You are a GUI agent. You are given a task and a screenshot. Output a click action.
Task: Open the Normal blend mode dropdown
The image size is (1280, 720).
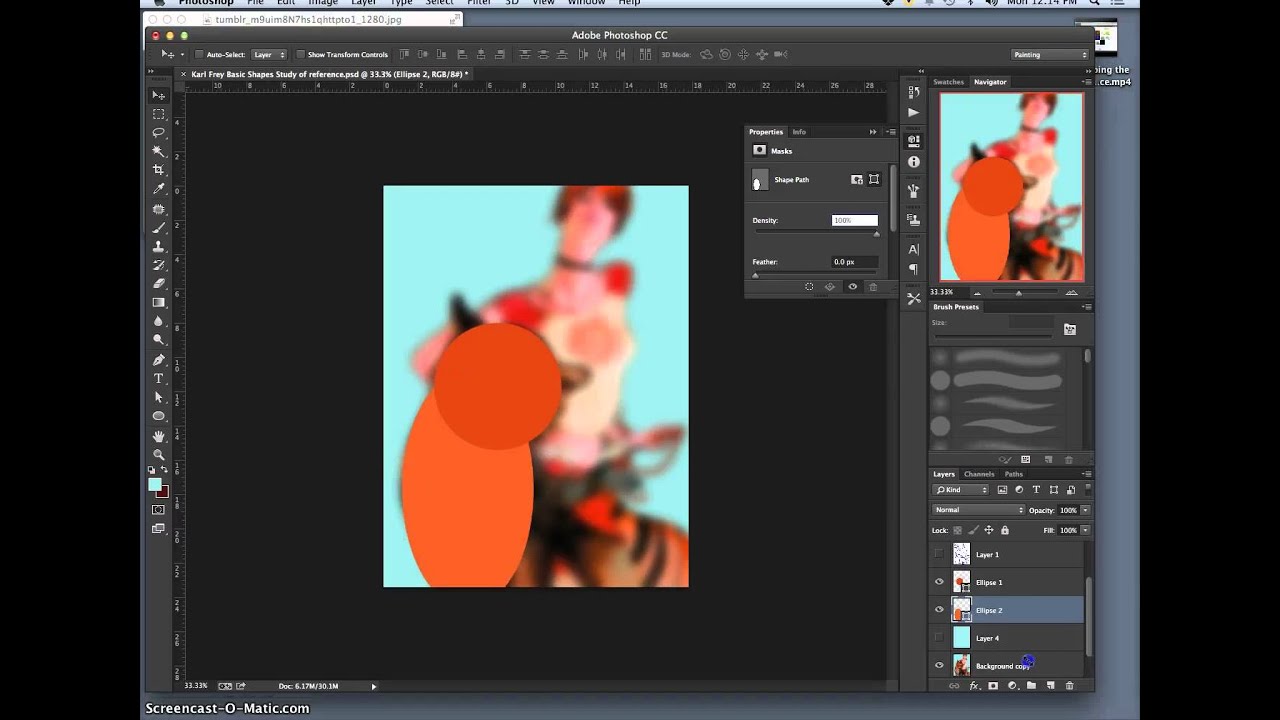point(978,510)
